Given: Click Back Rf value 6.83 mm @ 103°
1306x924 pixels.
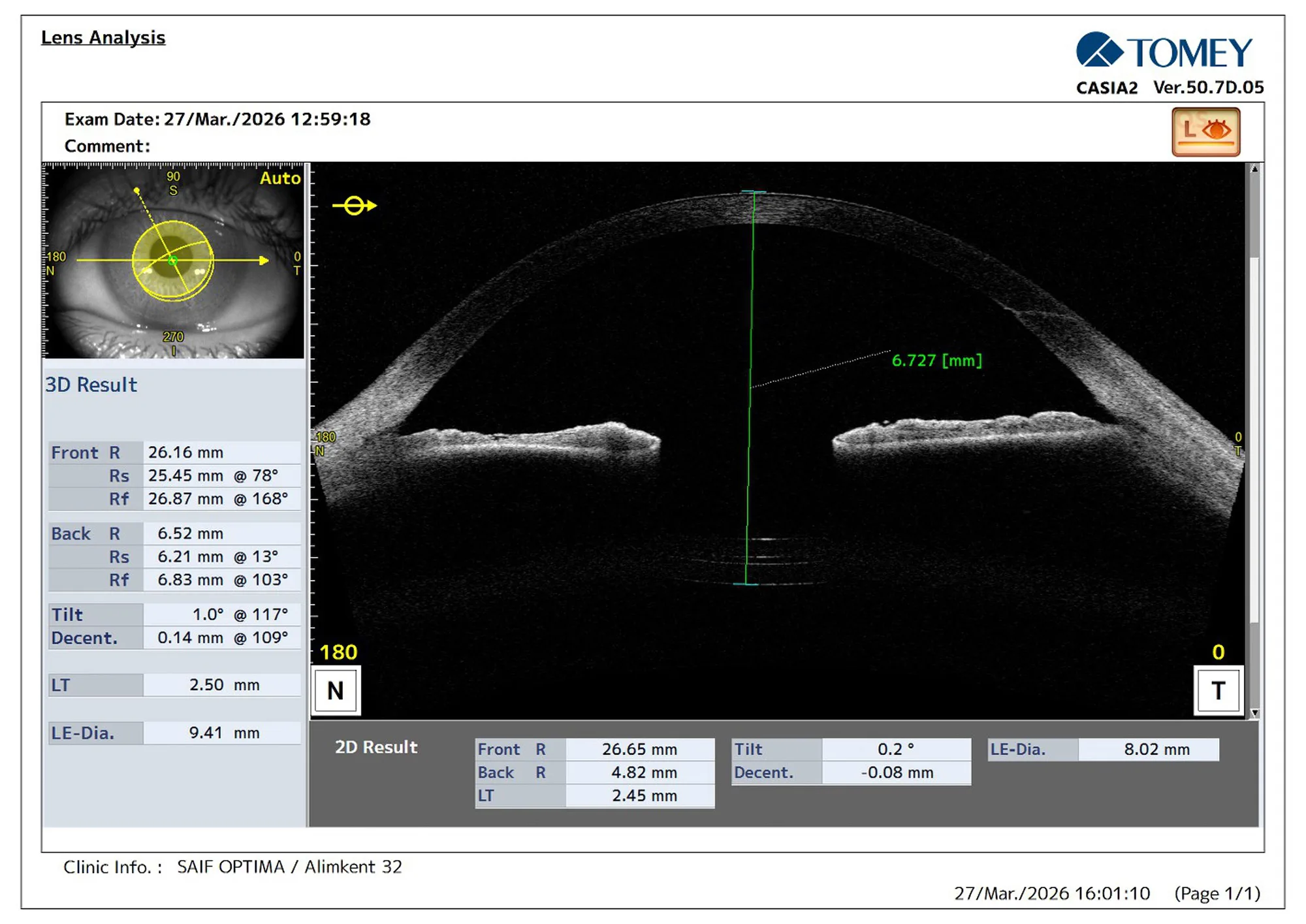Looking at the screenshot, I should pos(222,580).
